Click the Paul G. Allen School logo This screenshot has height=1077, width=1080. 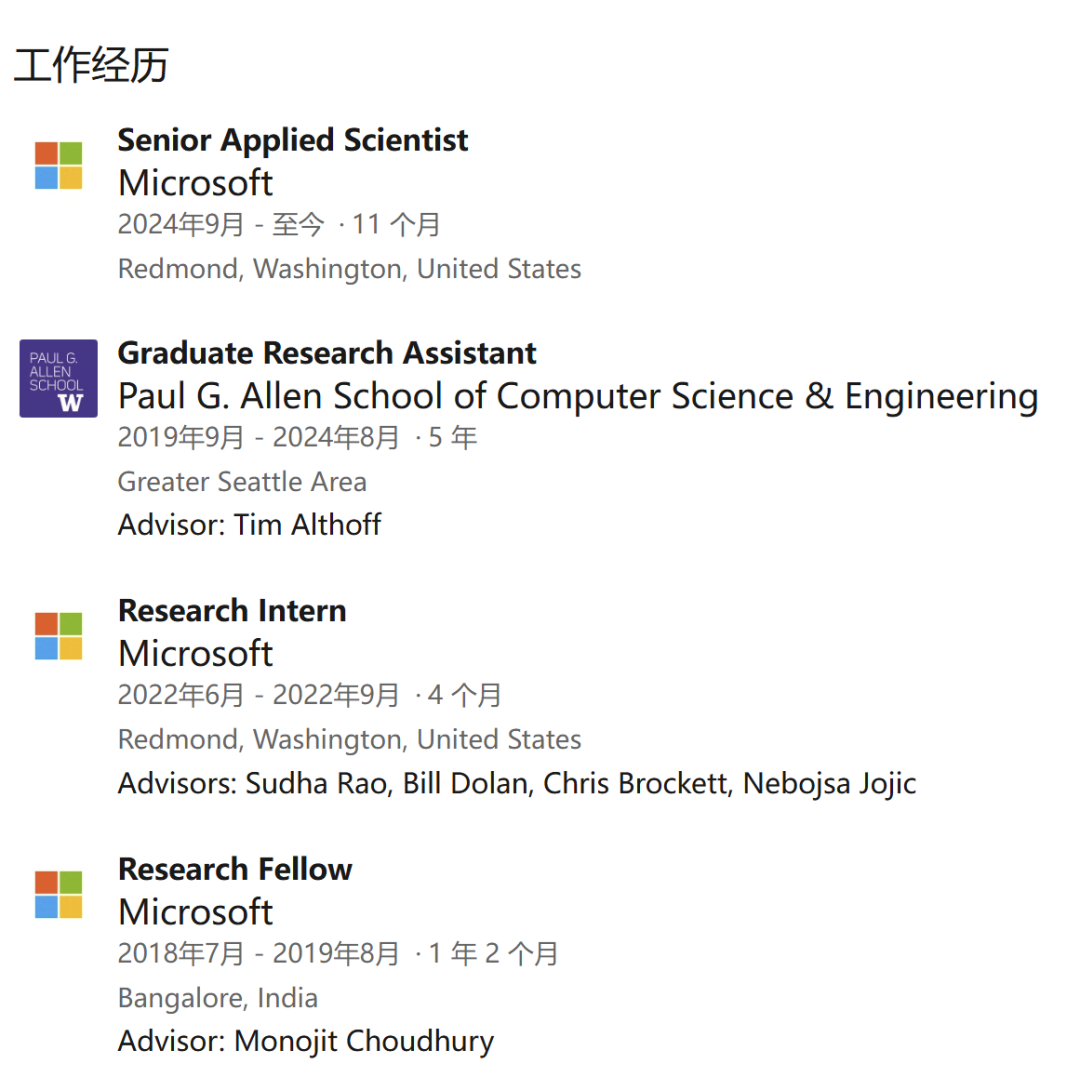pyautogui.click(x=58, y=378)
